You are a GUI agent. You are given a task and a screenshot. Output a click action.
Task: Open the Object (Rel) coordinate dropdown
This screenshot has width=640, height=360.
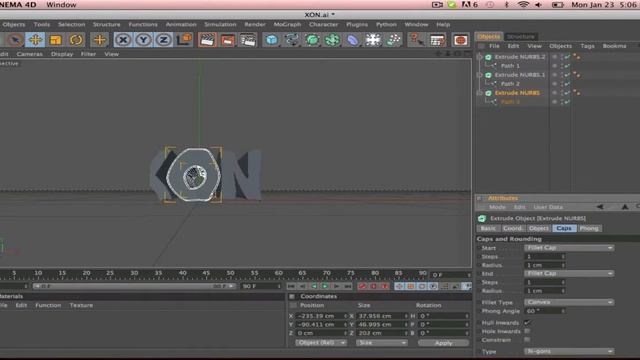click(321, 343)
